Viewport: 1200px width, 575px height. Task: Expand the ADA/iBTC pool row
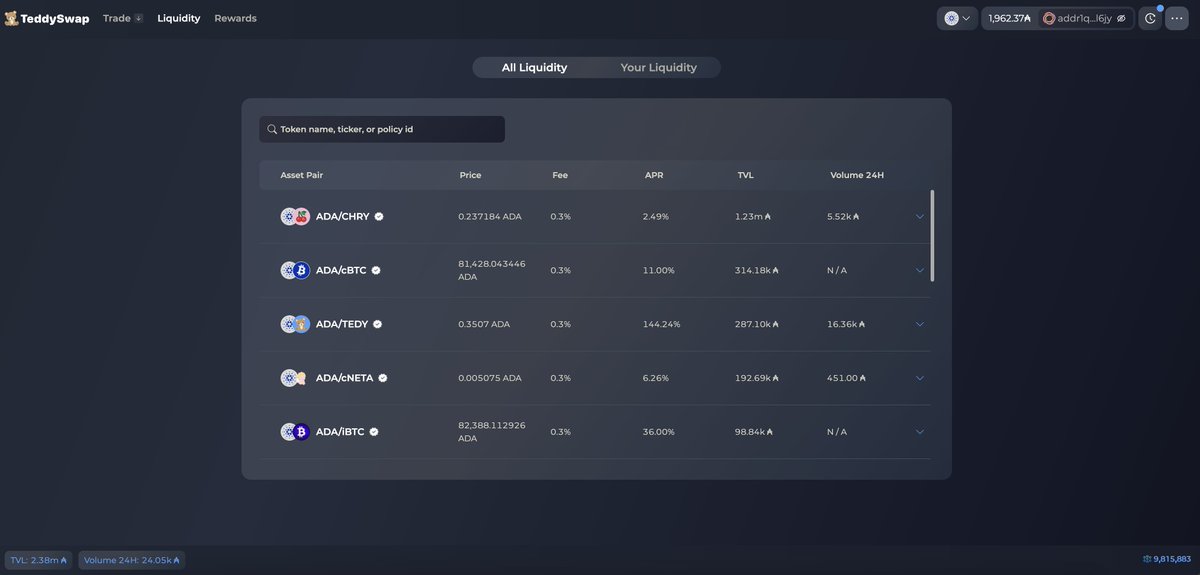[920, 432]
